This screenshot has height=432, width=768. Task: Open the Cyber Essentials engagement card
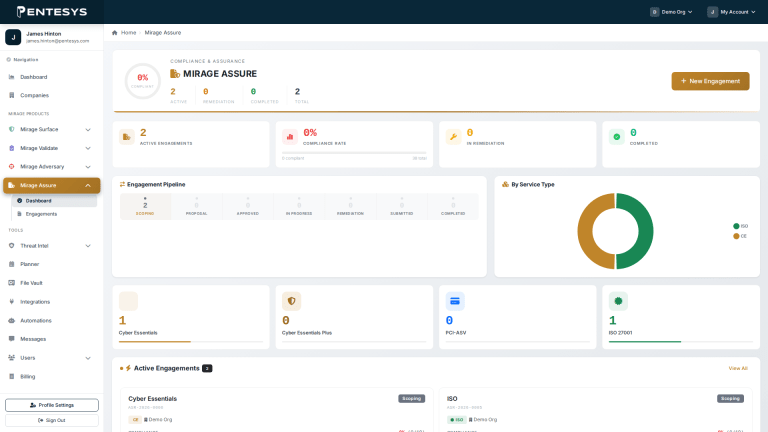pyautogui.click(x=277, y=410)
